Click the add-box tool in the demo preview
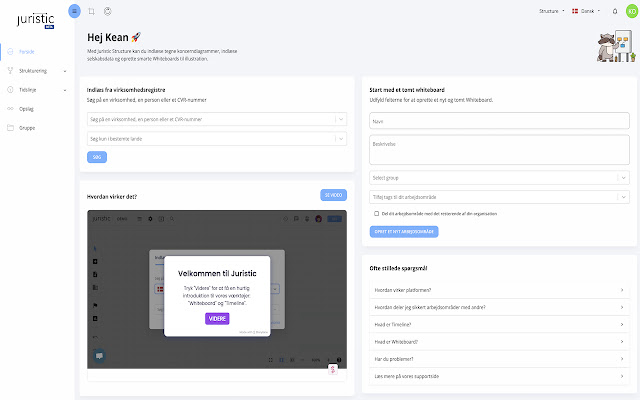Image resolution: width=640 pixels, height=400 pixels. point(95,261)
